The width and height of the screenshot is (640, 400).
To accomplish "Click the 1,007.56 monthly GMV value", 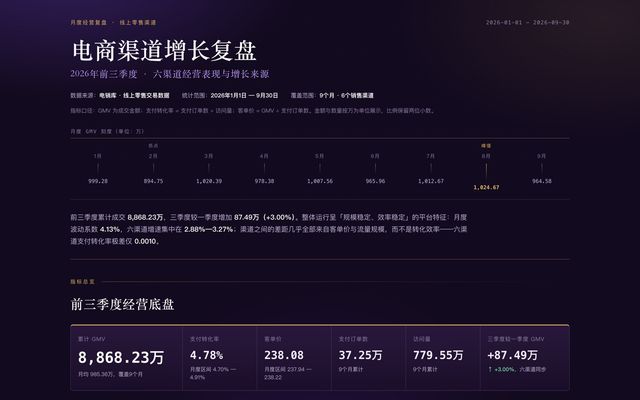I will [320, 181].
